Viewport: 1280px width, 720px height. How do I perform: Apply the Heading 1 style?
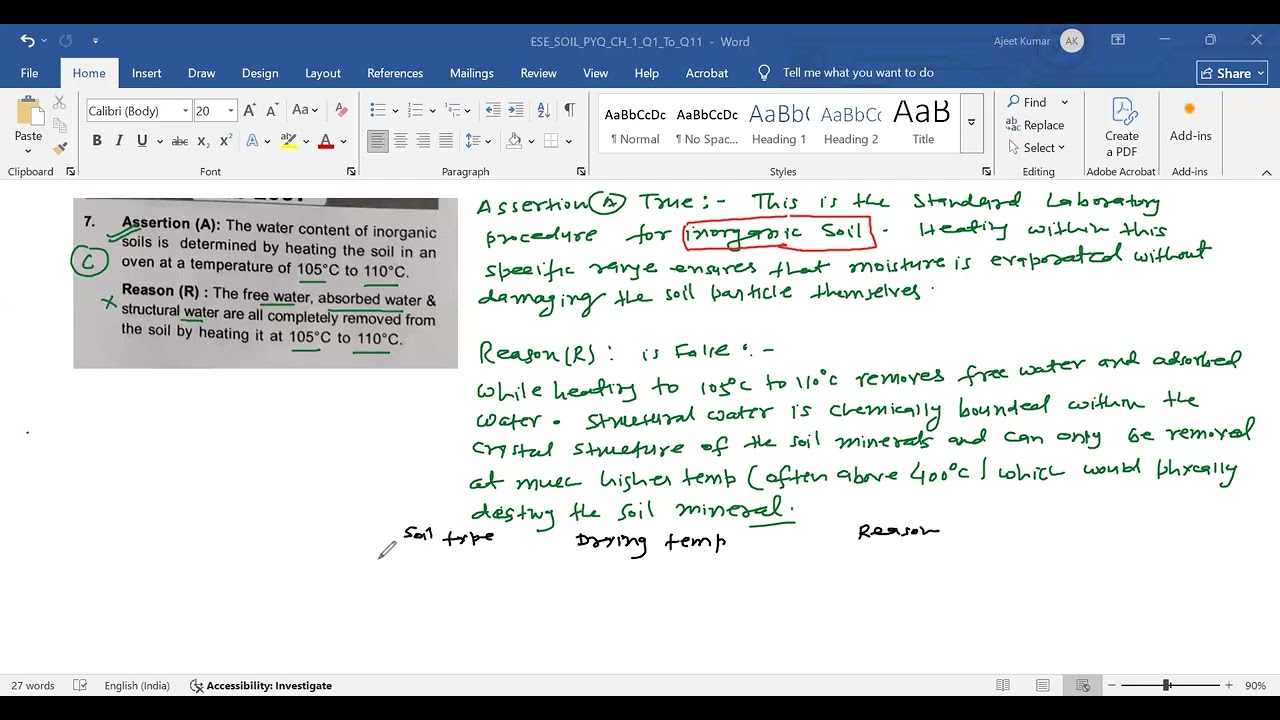pyautogui.click(x=779, y=124)
